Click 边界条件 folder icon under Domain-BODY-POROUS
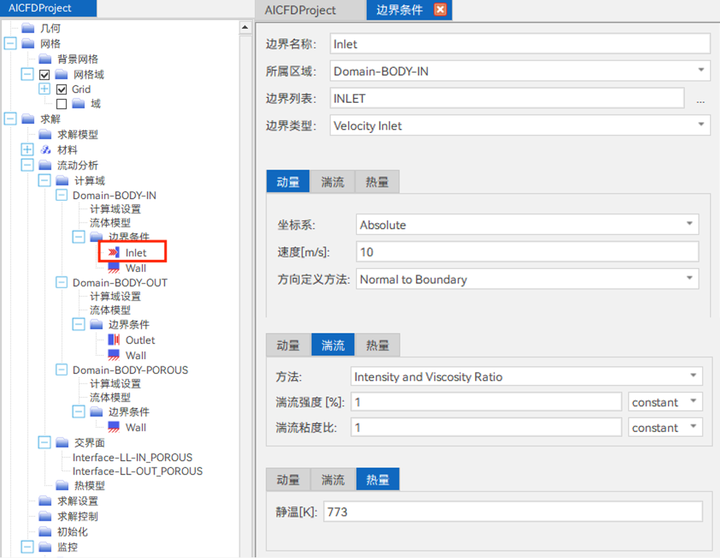 (x=96, y=412)
